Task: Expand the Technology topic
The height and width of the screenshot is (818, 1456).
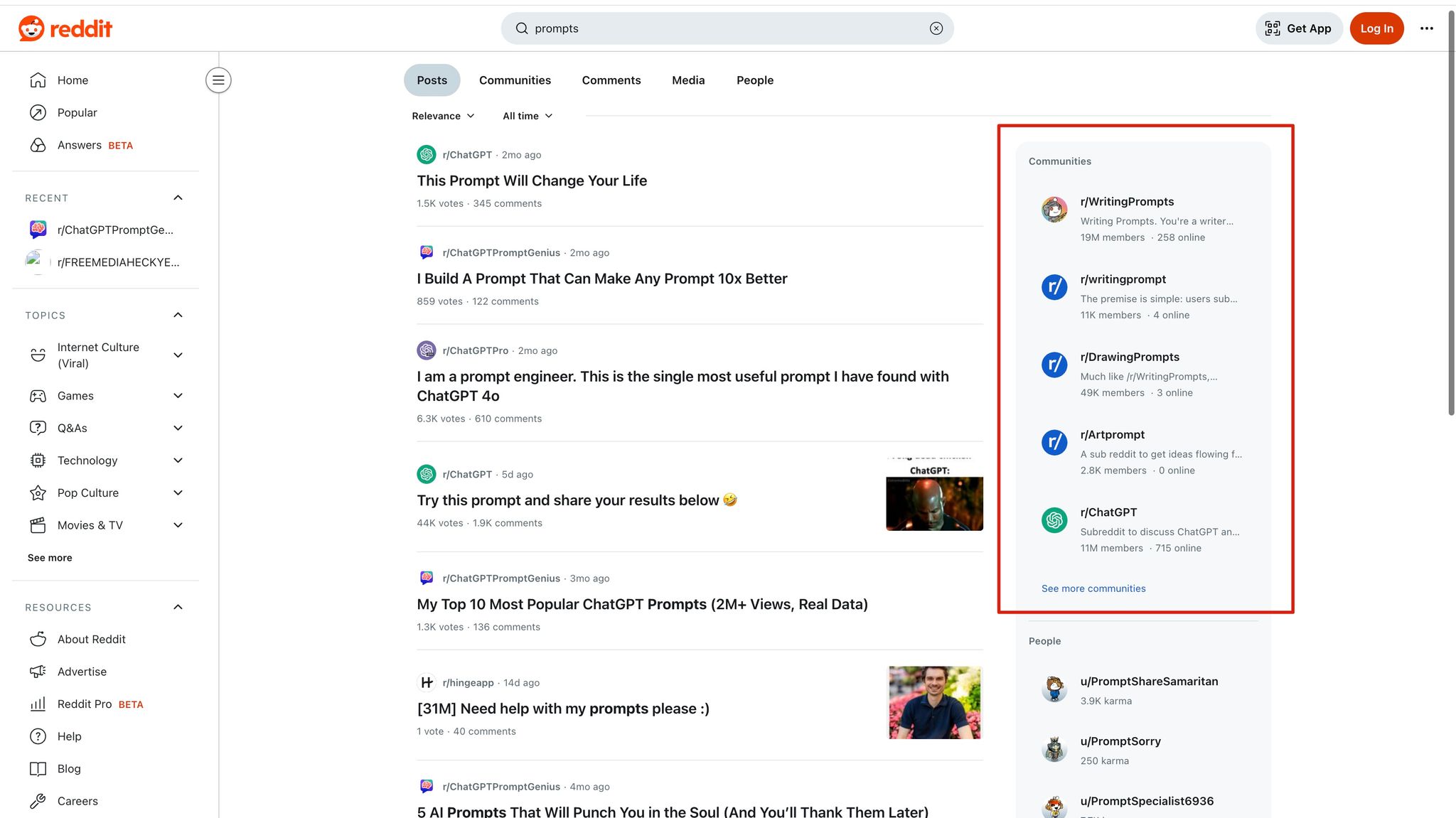Action: tap(178, 461)
